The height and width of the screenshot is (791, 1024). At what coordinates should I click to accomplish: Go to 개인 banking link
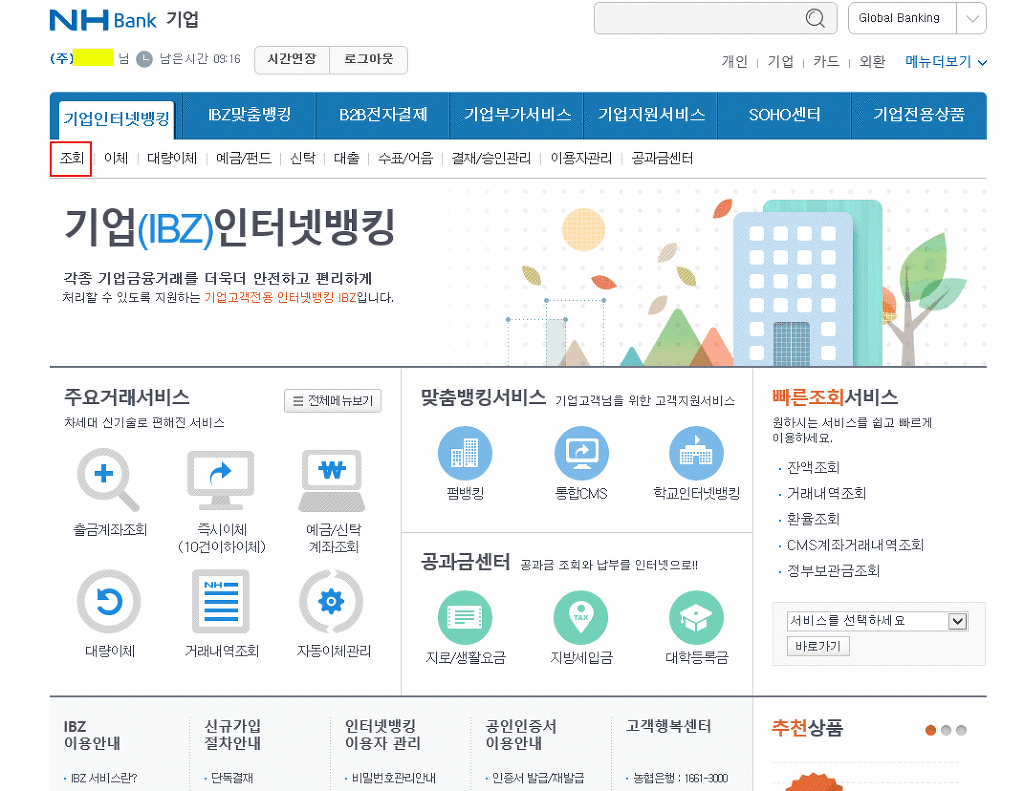[x=734, y=62]
